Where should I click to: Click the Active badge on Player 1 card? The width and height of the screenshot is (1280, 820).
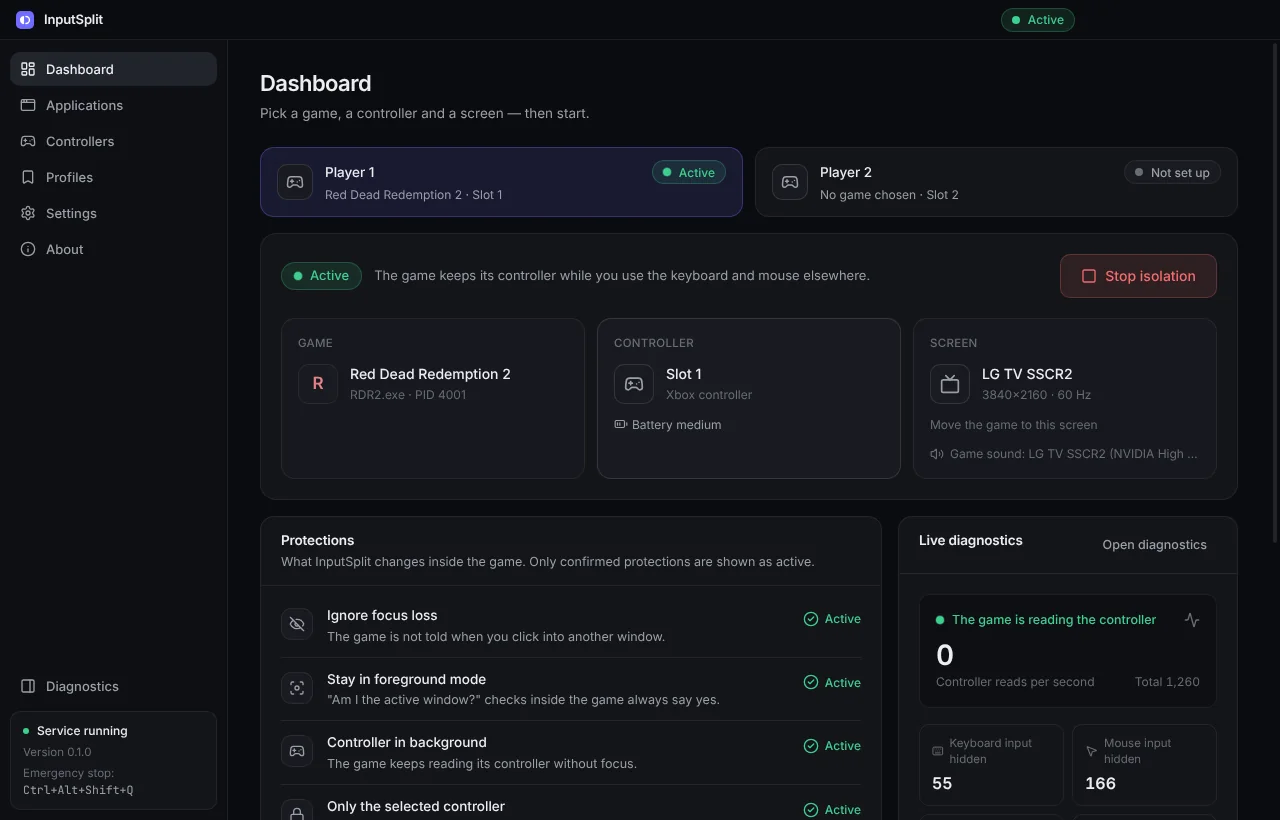point(689,173)
